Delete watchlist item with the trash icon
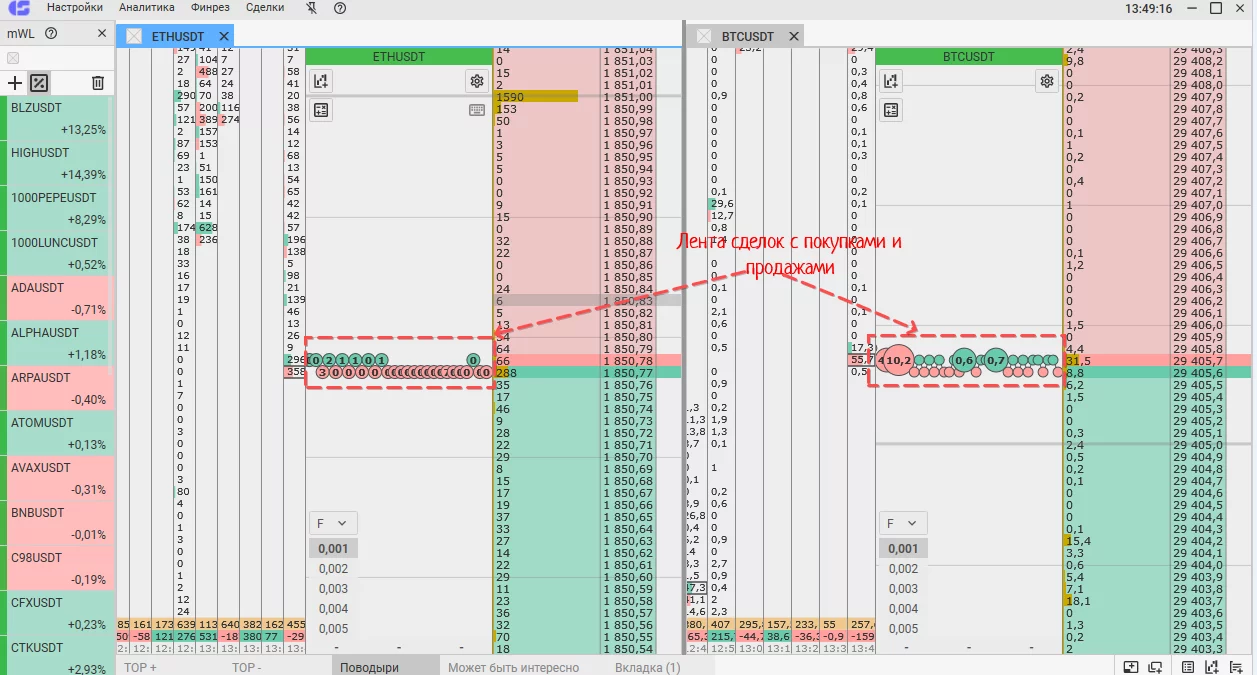The image size is (1257, 675). (98, 83)
